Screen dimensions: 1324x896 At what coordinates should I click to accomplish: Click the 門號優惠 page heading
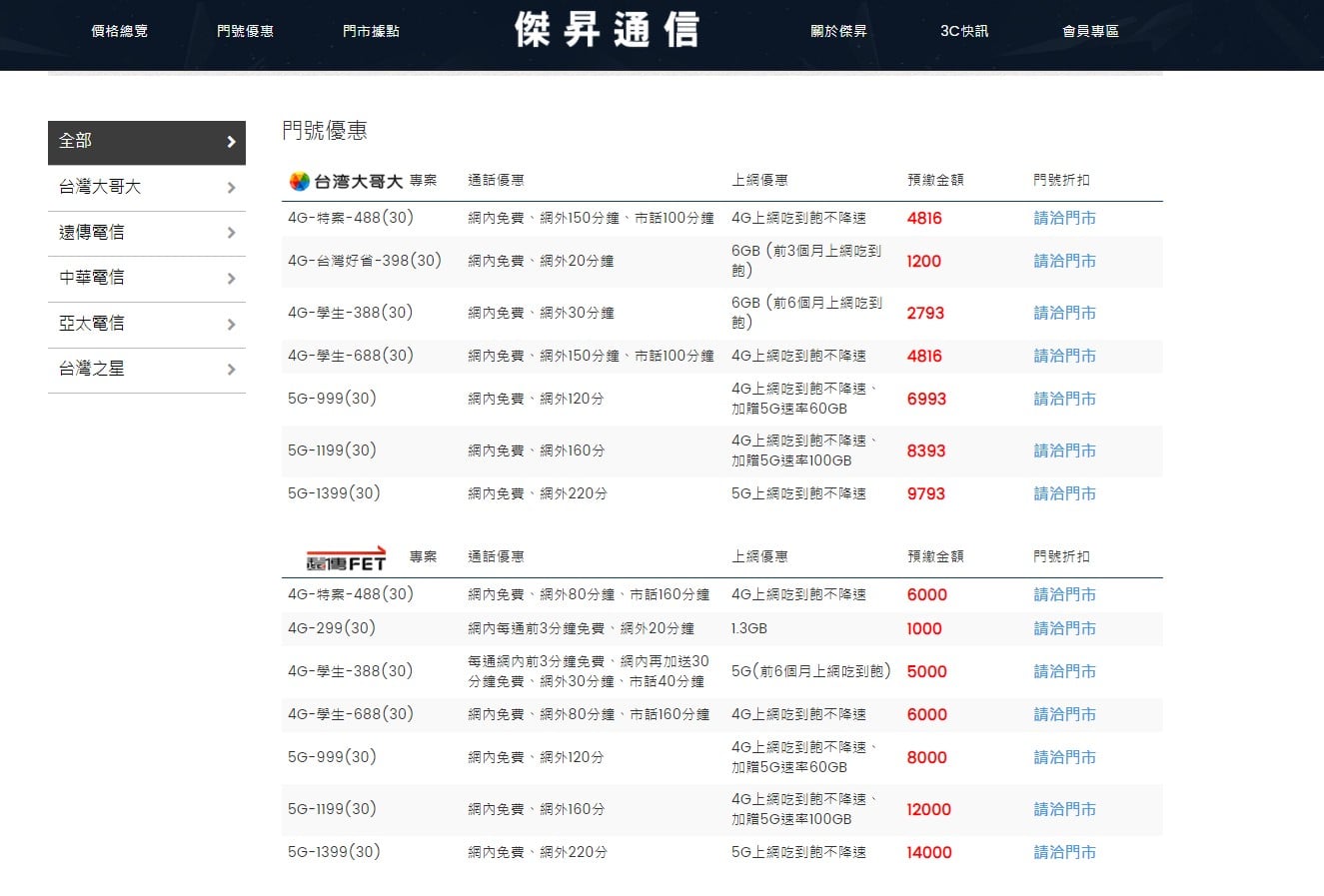click(325, 130)
